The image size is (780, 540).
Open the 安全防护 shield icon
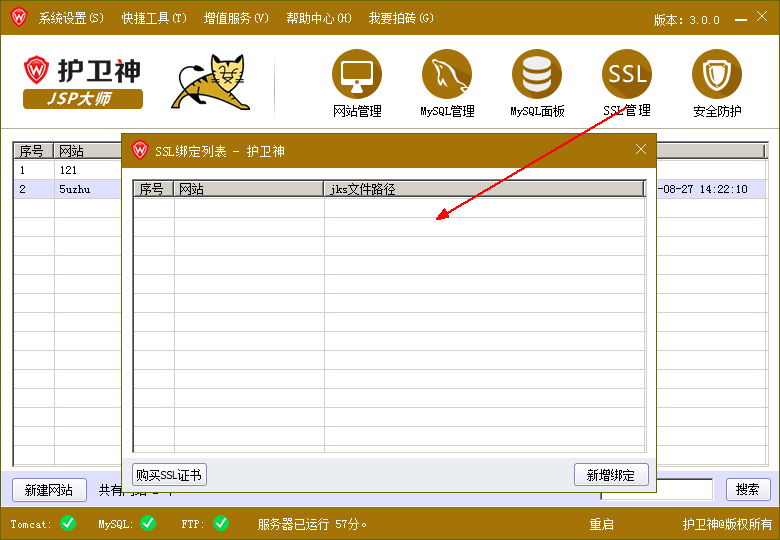pyautogui.click(x=717, y=75)
